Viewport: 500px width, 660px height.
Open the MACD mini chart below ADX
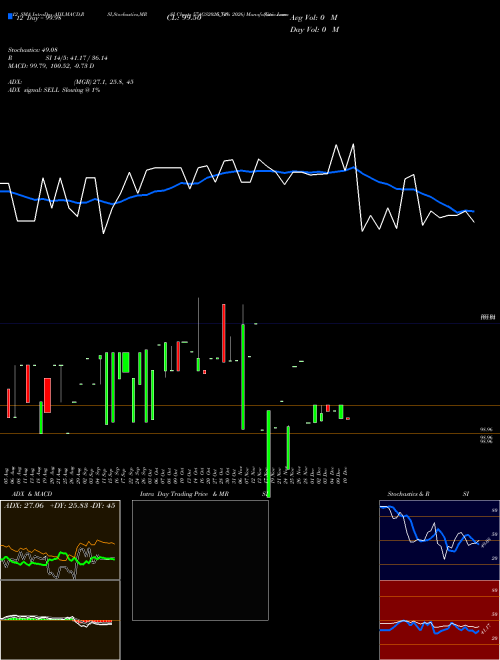(x=60, y=620)
